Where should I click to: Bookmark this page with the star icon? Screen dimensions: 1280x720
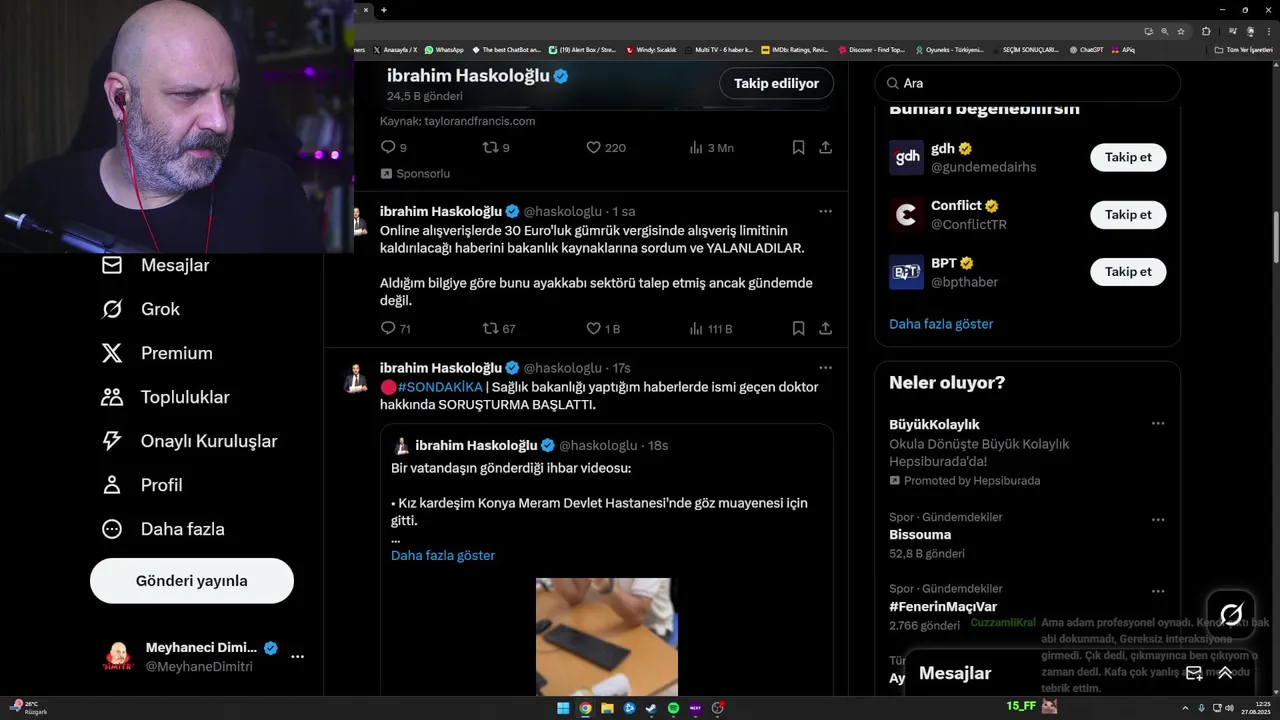click(x=1181, y=31)
